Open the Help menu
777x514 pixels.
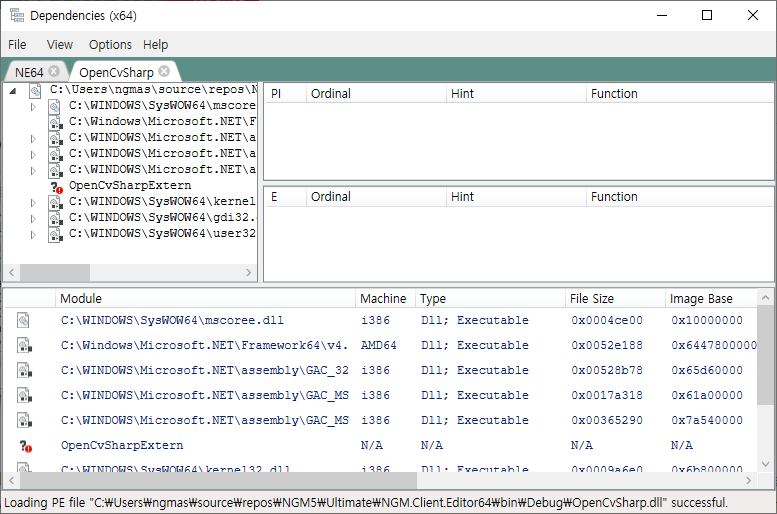pyautogui.click(x=155, y=45)
